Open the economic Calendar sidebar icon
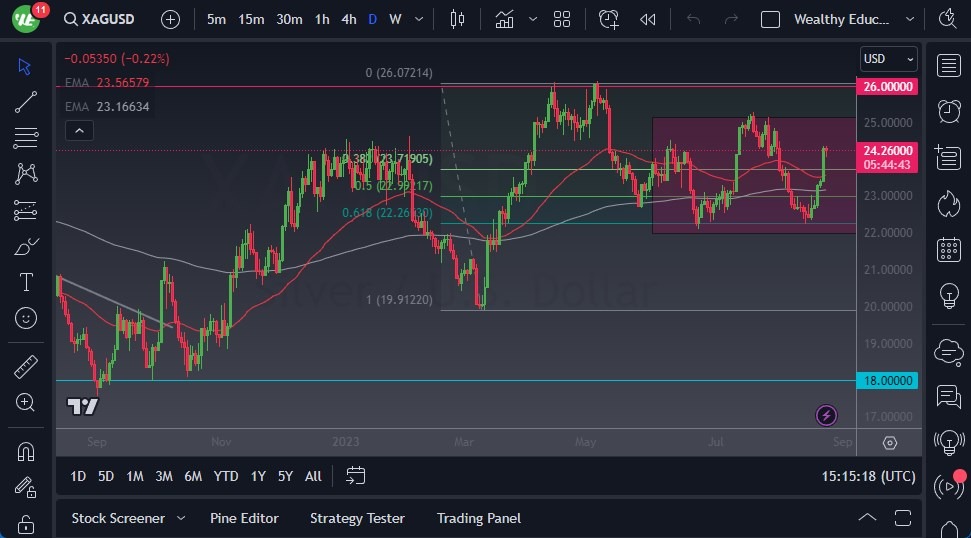This screenshot has height=538, width=971. 948,250
